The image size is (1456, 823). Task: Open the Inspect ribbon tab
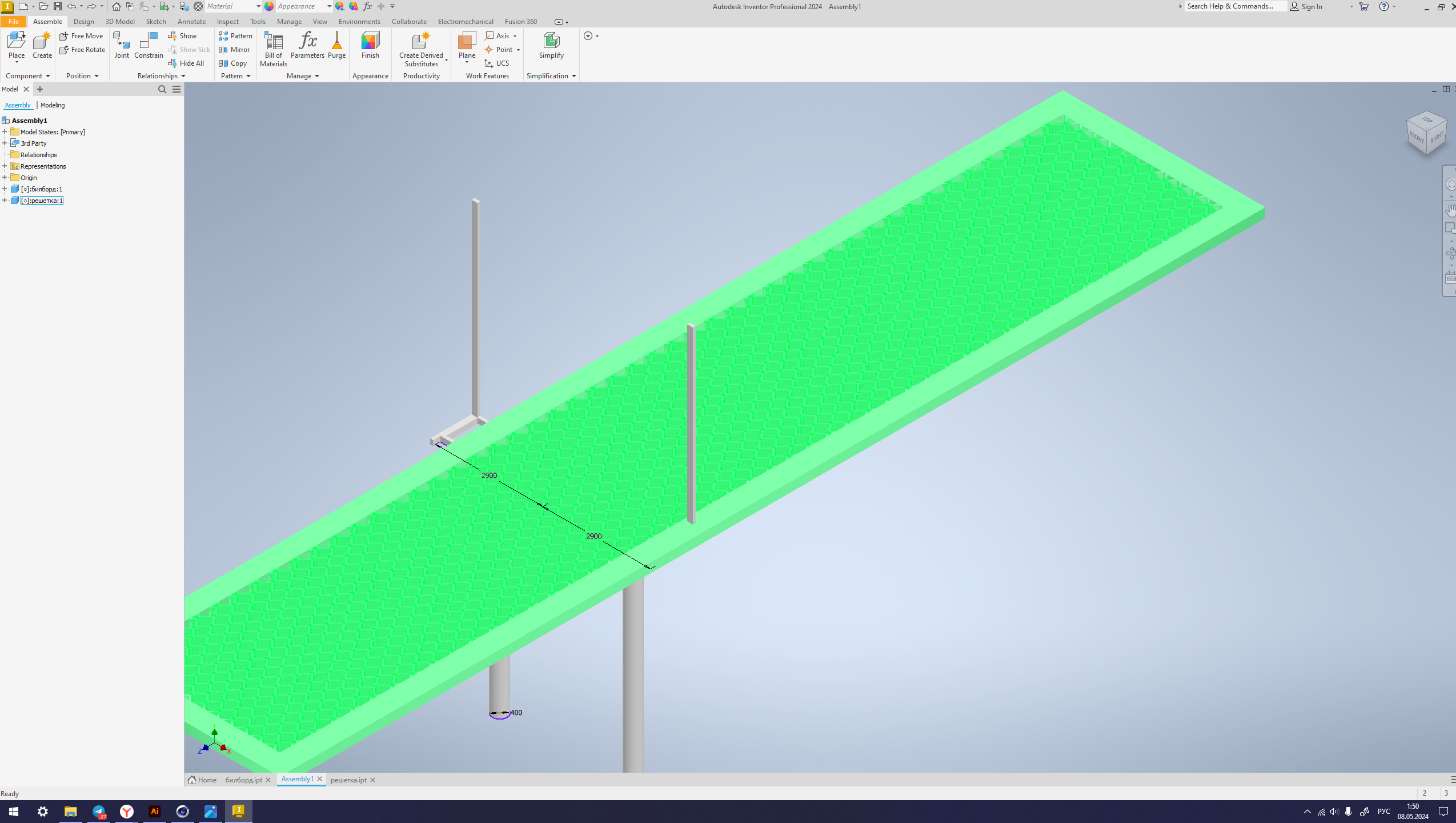(x=227, y=22)
